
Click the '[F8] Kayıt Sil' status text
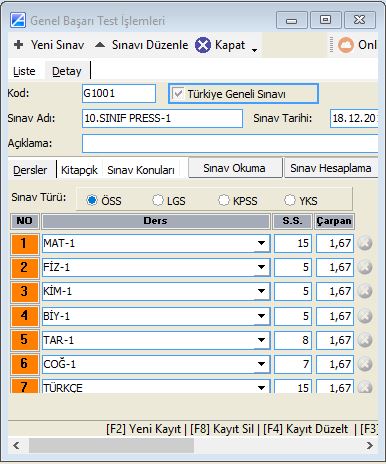coord(222,429)
